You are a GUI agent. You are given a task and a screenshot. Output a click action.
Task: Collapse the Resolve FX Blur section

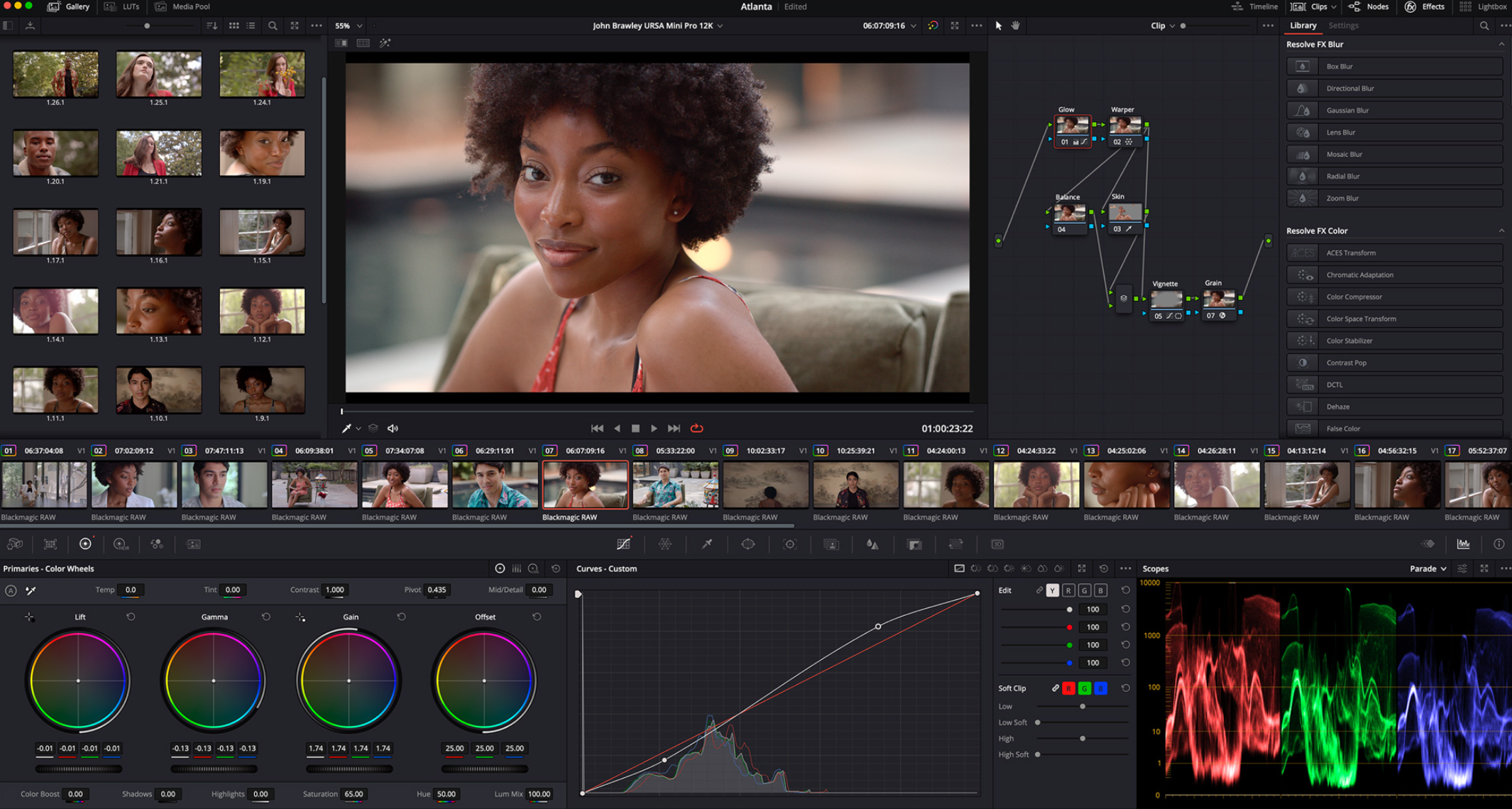tap(1501, 44)
